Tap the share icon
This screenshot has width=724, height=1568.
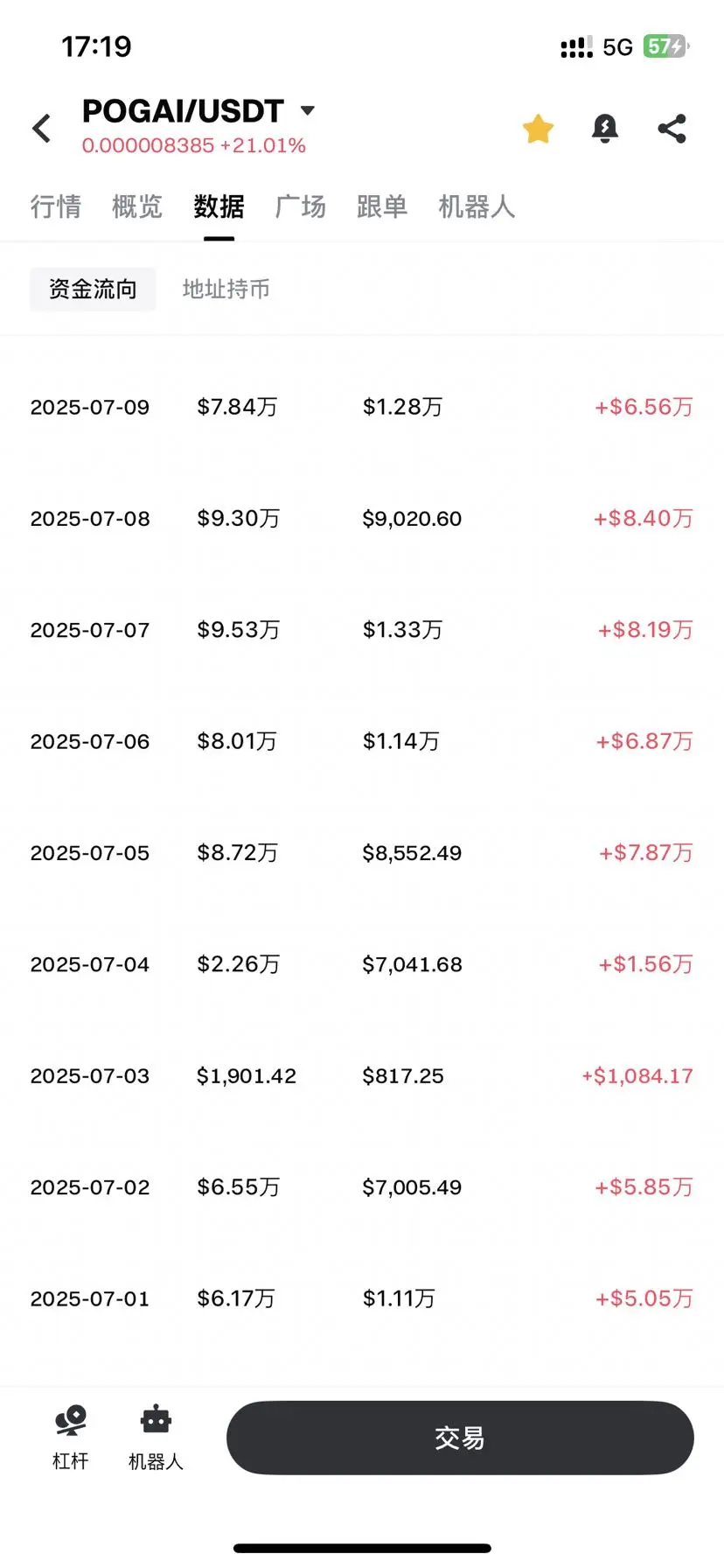coord(672,129)
